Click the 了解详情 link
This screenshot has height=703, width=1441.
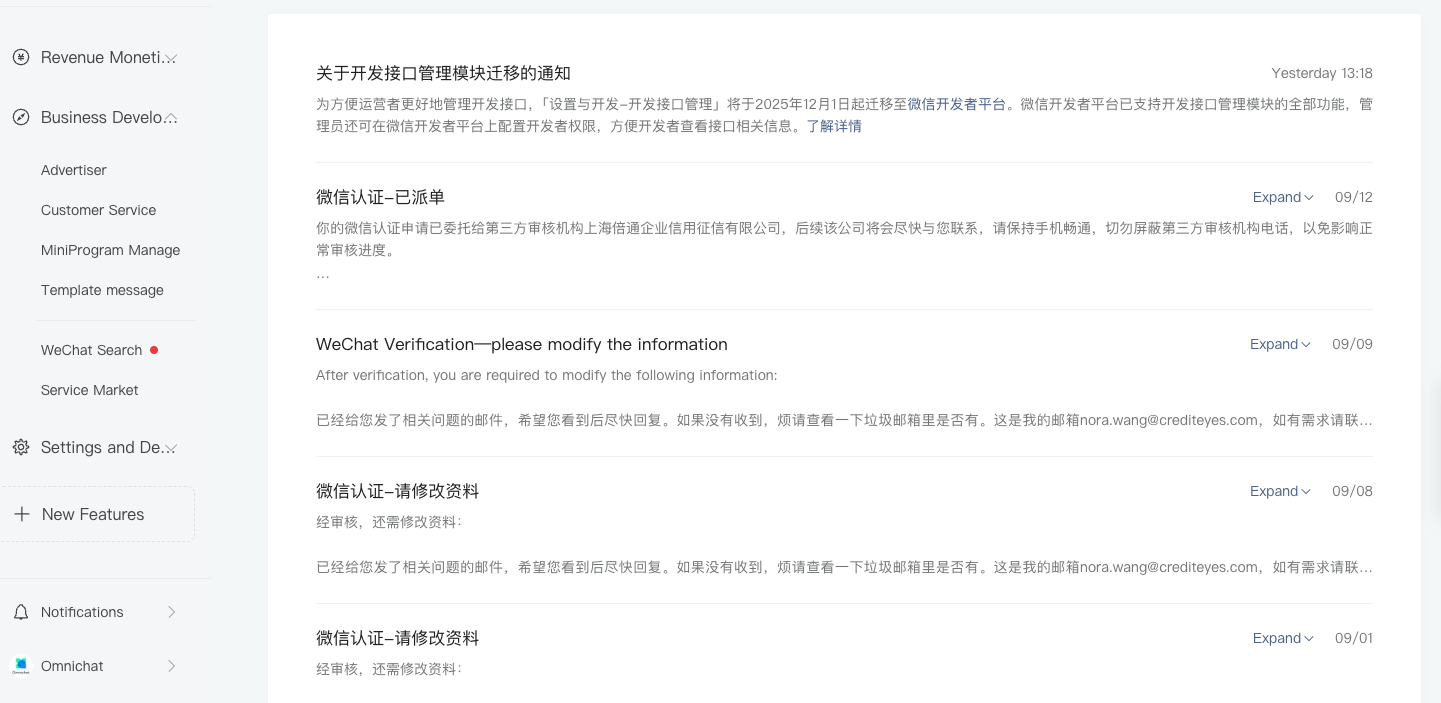(834, 126)
